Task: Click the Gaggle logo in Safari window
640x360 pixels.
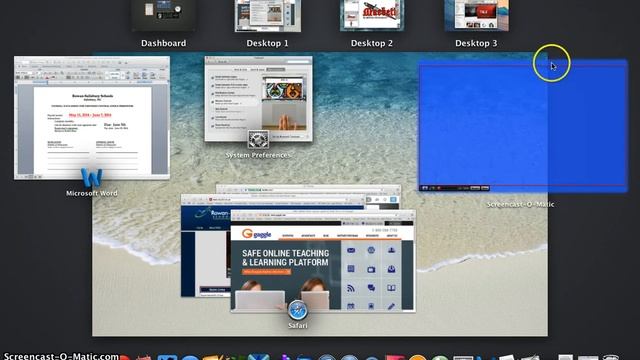Action: tap(256, 234)
